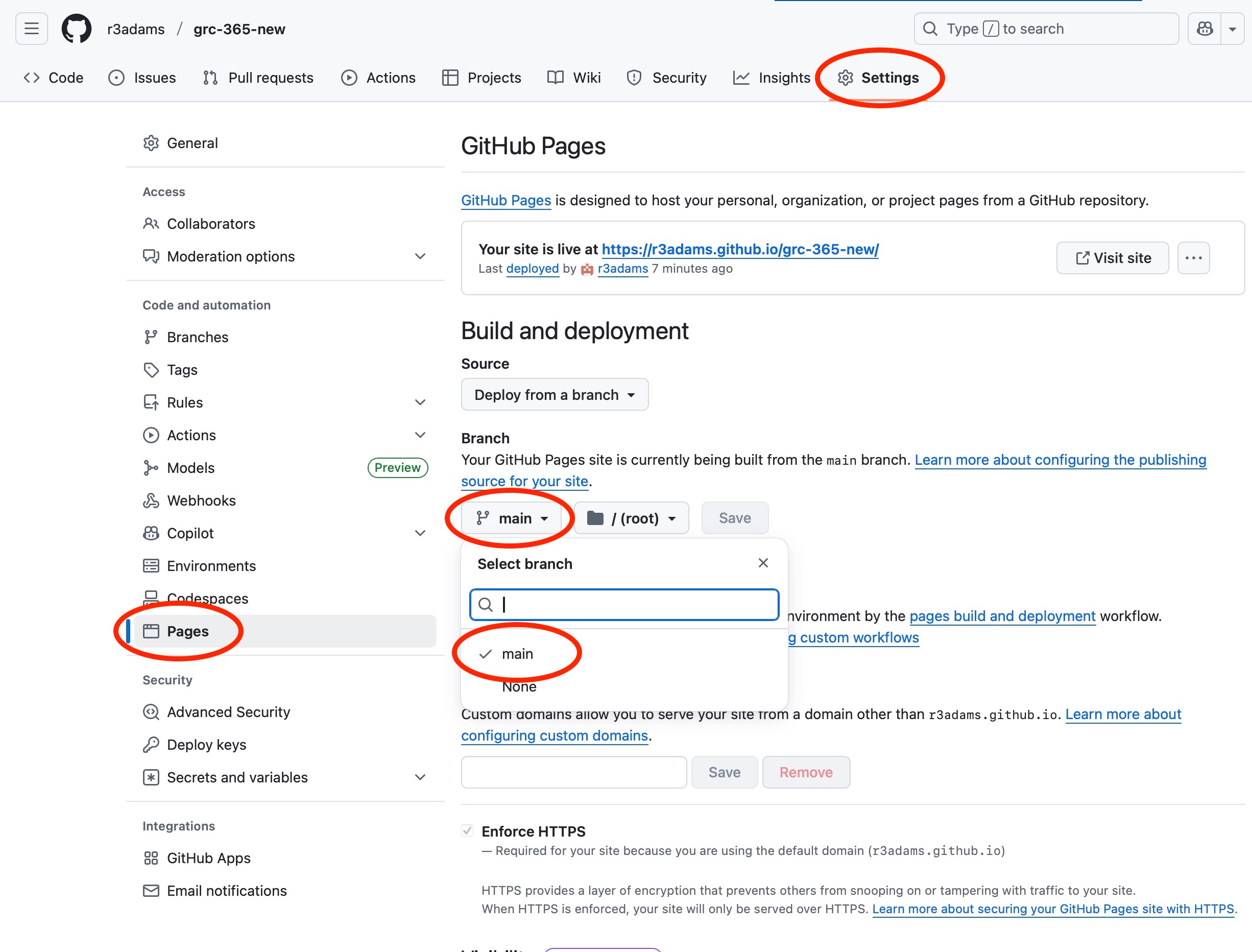
Task: Open the repository Actions tab
Action: tap(378, 78)
